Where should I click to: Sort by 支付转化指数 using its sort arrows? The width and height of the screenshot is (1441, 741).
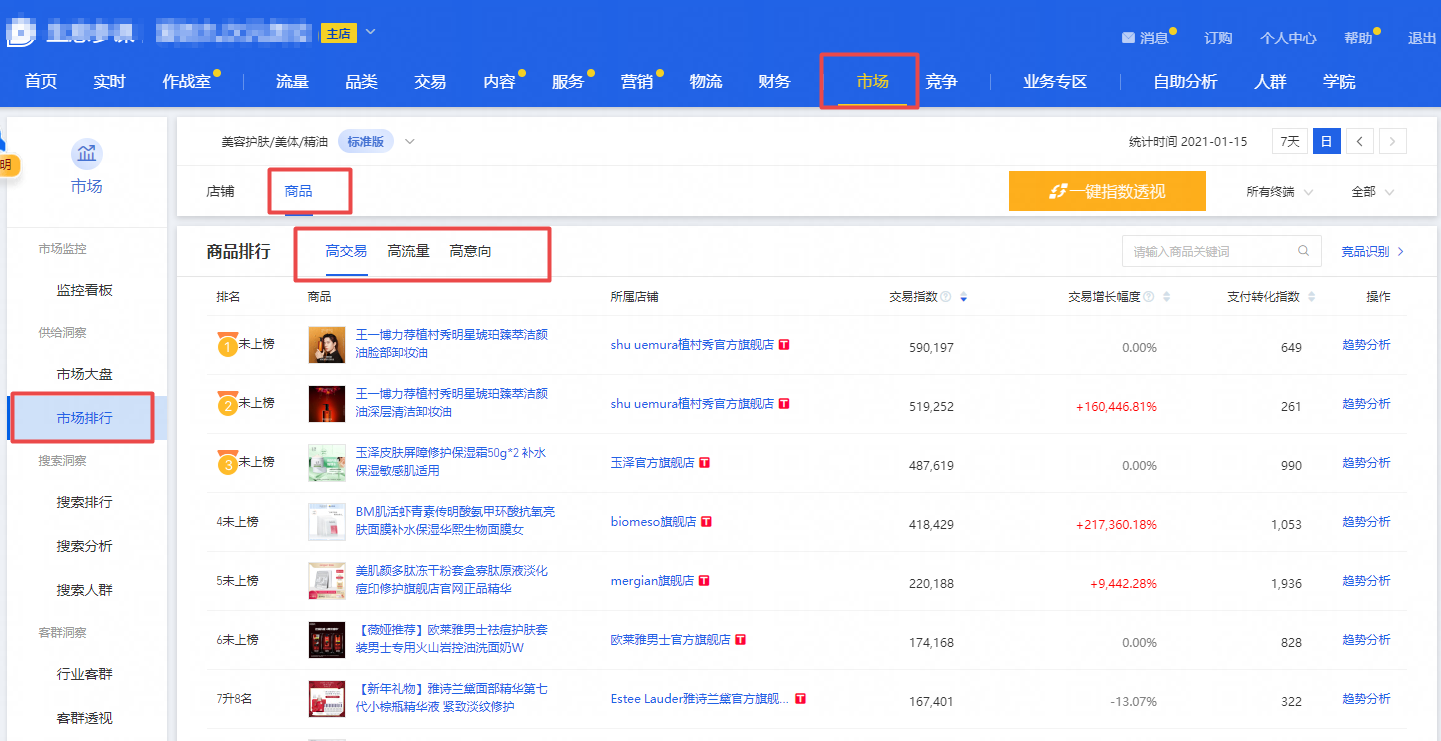click(1311, 297)
